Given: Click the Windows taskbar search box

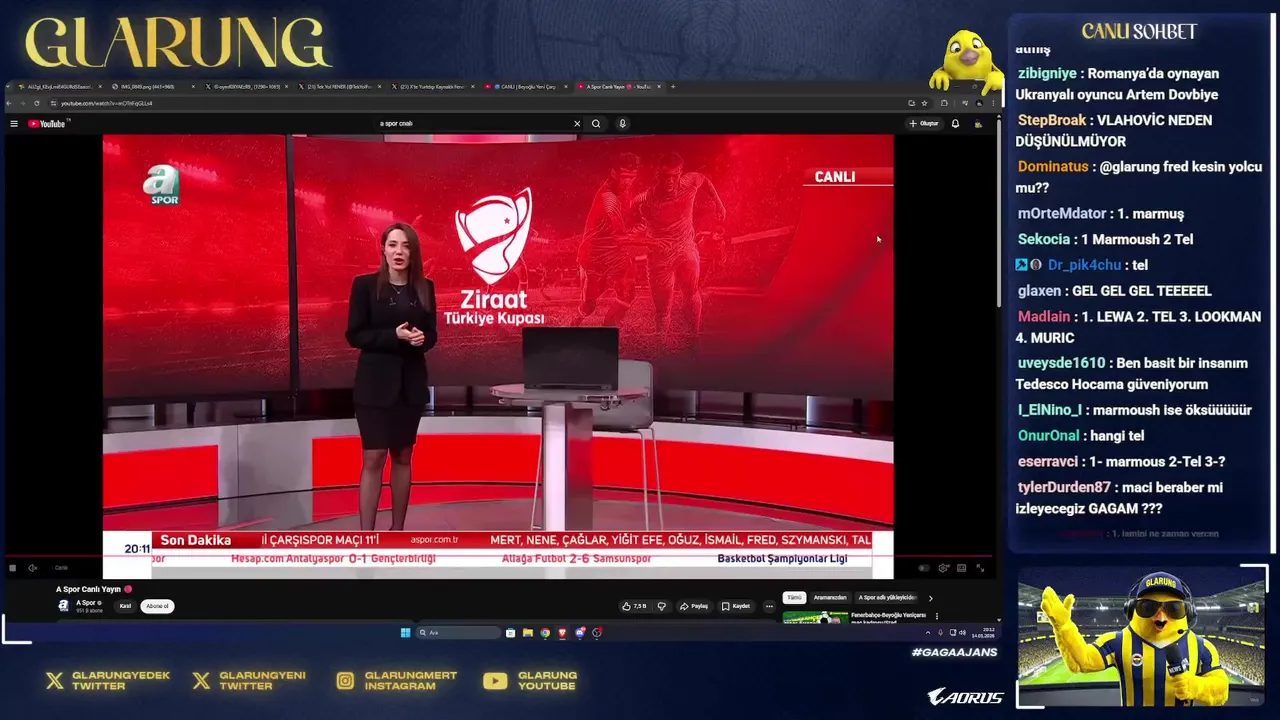Looking at the screenshot, I should pos(458,632).
